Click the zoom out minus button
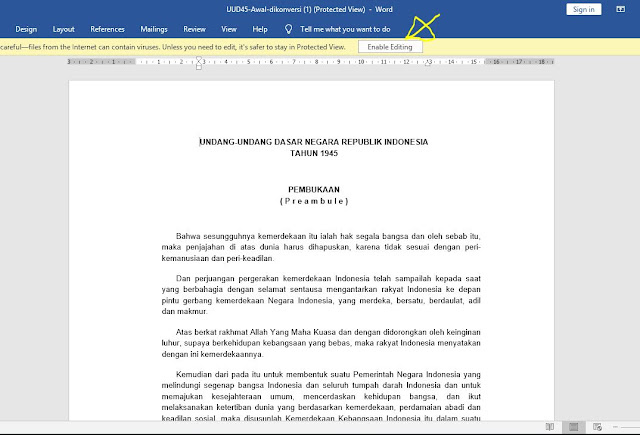This screenshot has height=435, width=640. [615, 427]
